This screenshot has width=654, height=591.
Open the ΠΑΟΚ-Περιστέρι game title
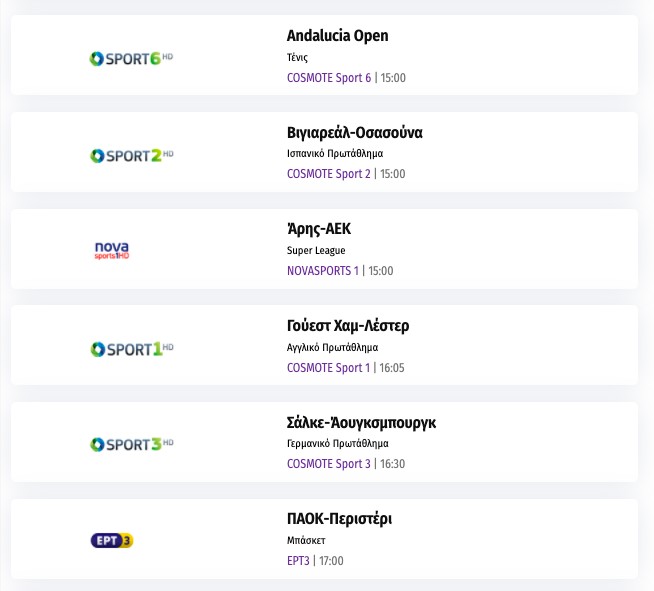[x=339, y=519]
